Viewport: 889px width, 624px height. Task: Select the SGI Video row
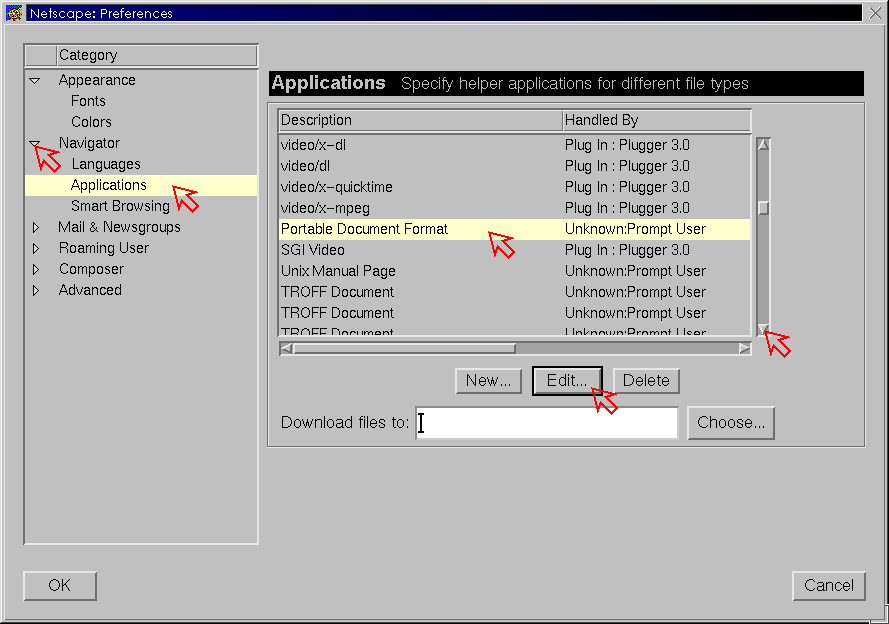point(514,250)
